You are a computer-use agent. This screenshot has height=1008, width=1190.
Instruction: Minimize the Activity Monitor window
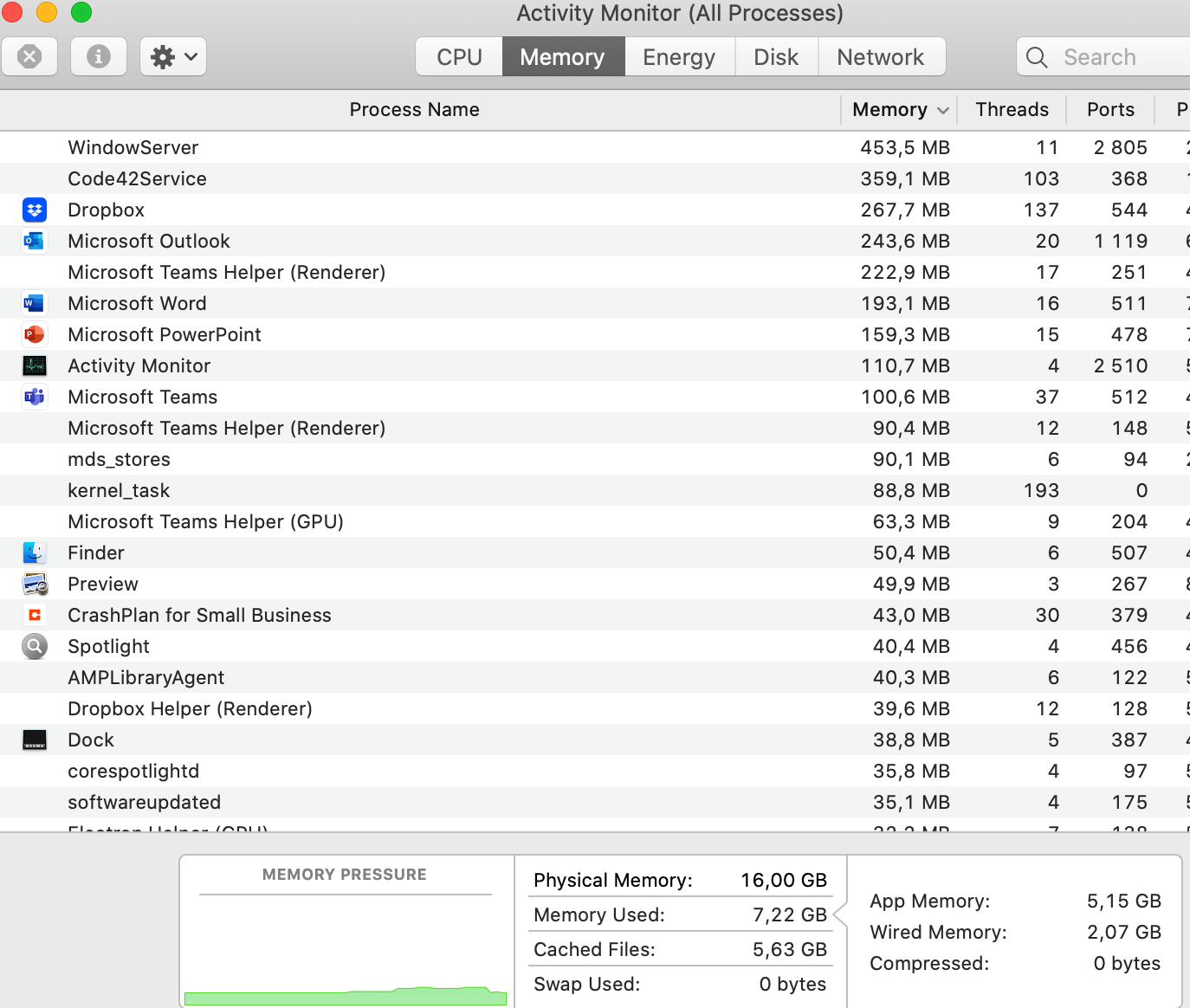click(47, 12)
